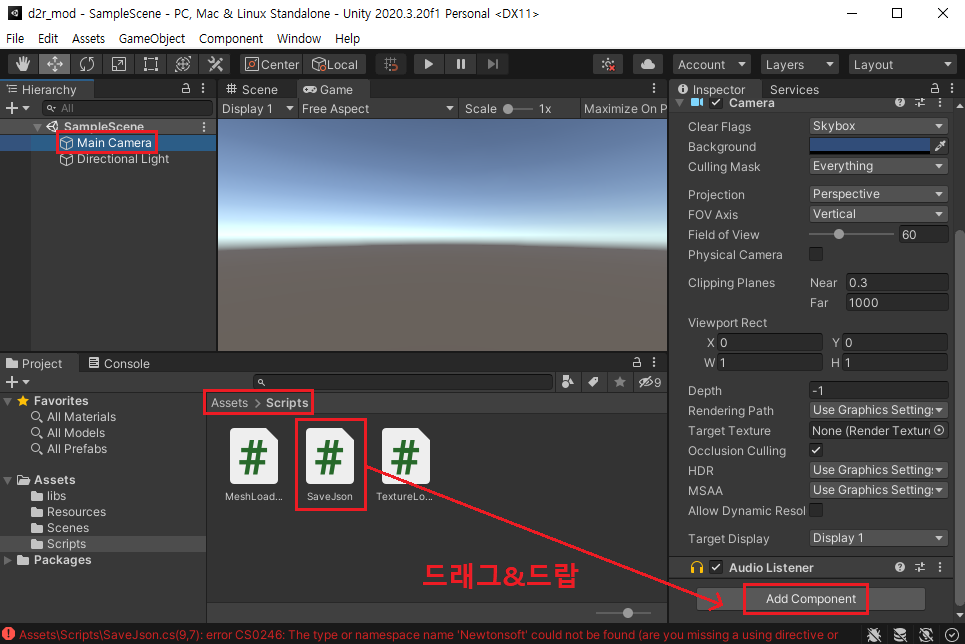Open the File menu

[15, 38]
